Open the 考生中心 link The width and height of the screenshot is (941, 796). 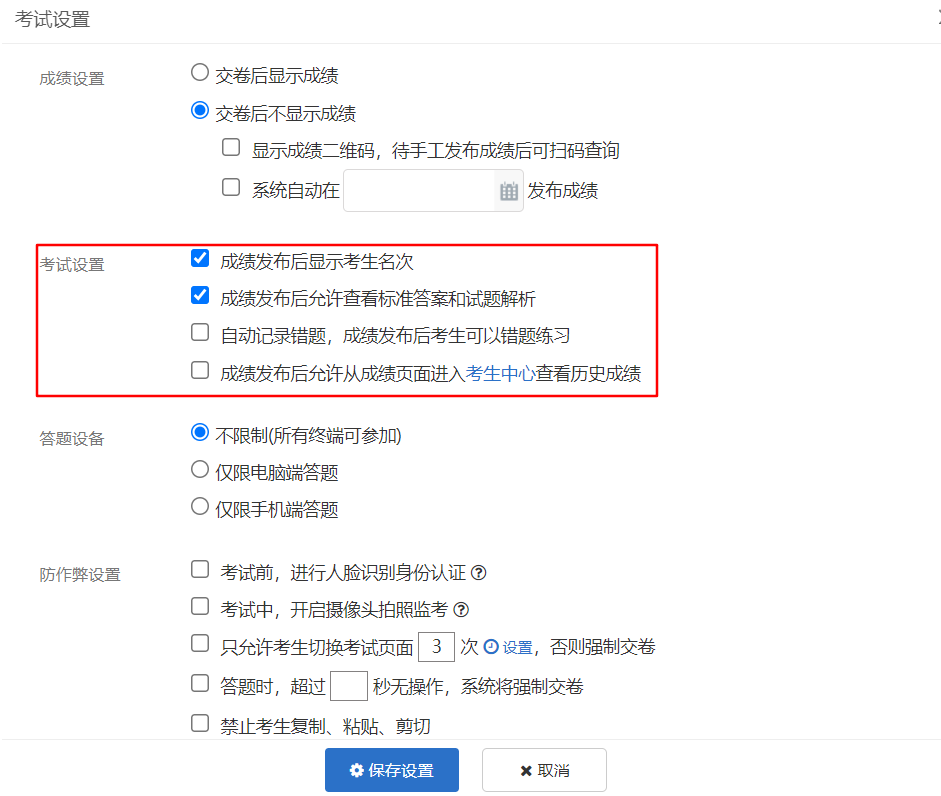point(500,373)
